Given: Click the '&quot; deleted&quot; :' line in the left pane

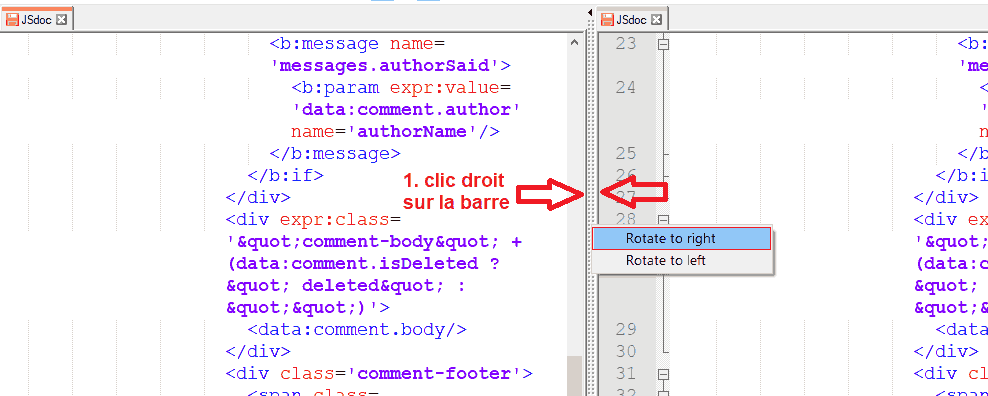Looking at the screenshot, I should (346, 286).
